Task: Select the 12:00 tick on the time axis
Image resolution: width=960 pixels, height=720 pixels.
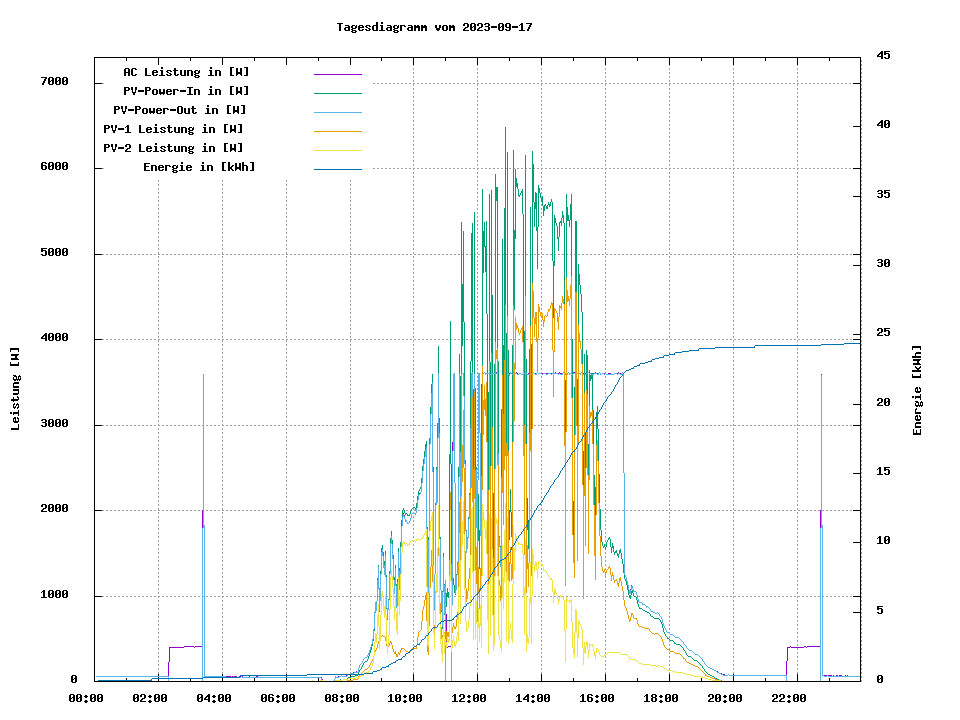Action: [x=469, y=698]
